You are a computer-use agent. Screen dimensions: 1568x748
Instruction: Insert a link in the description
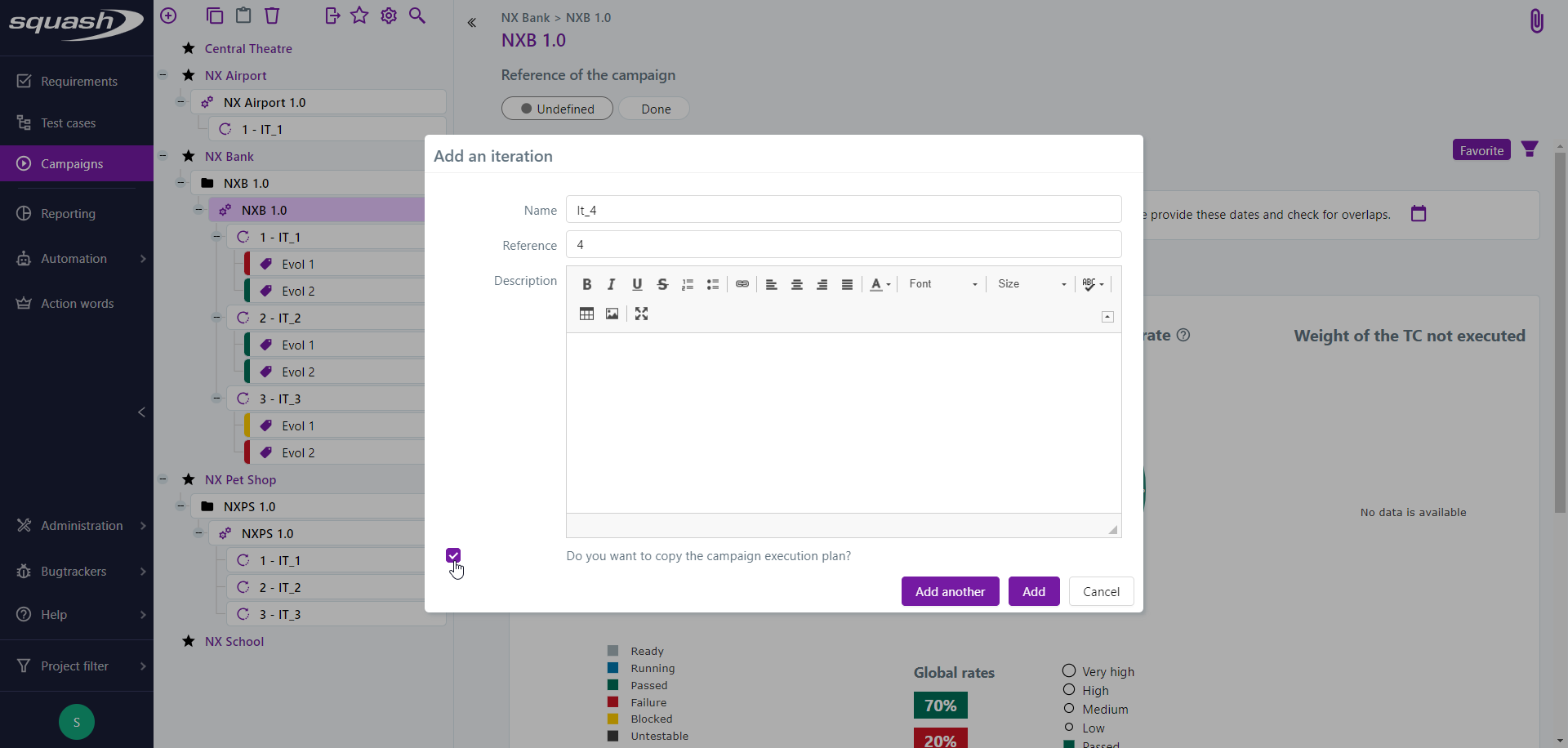click(x=742, y=284)
